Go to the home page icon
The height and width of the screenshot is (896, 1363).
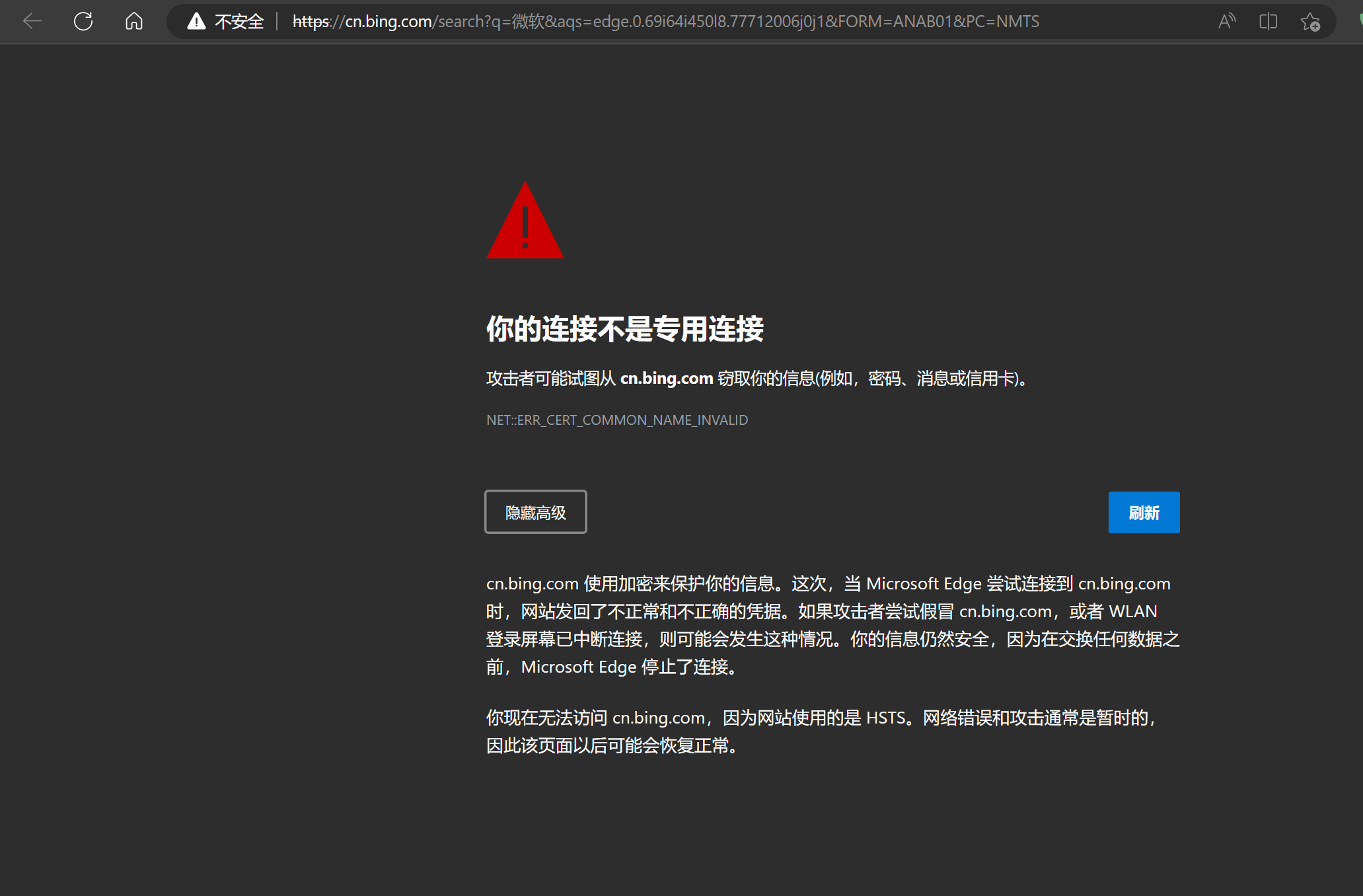pyautogui.click(x=134, y=21)
